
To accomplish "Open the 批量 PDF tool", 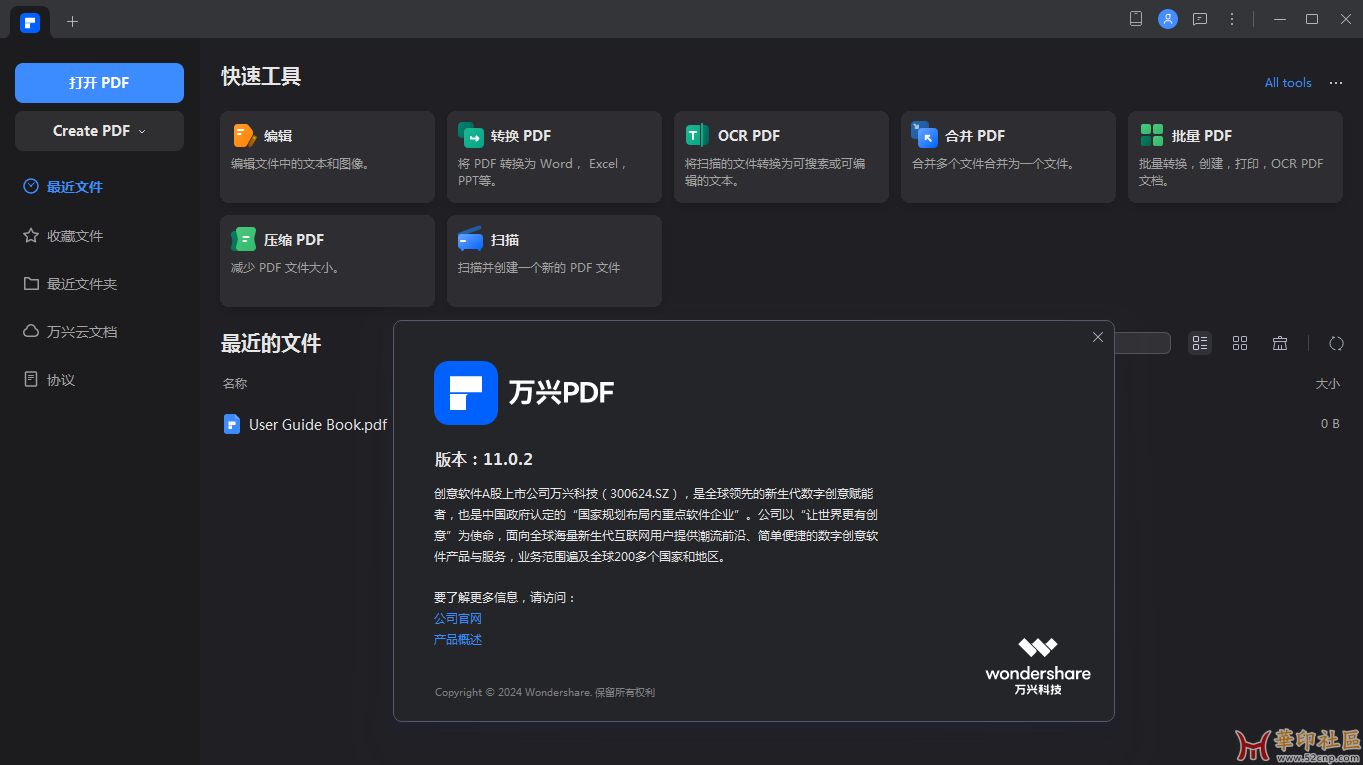I will point(1235,157).
